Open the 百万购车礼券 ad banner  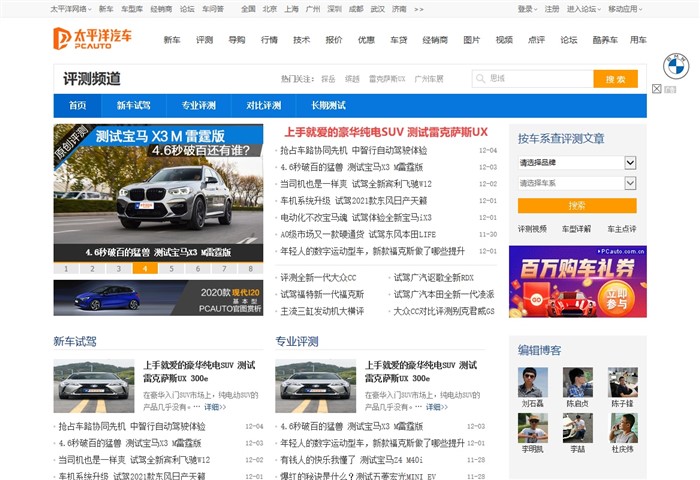tap(578, 281)
